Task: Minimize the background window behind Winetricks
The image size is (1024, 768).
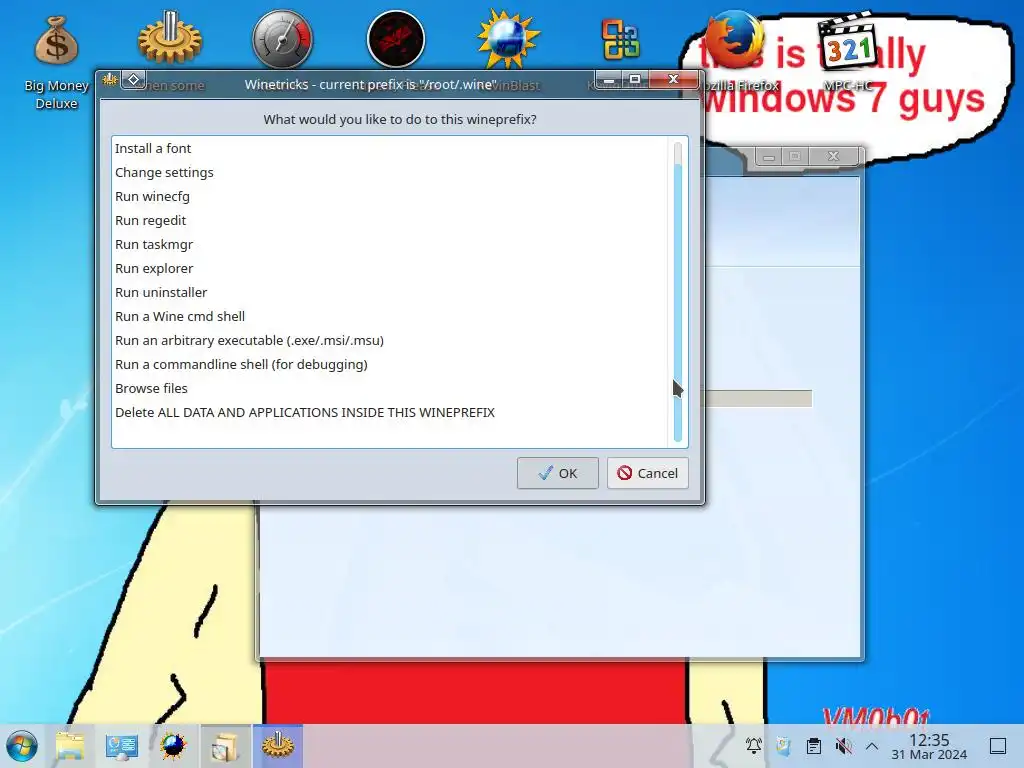Action: [769, 156]
